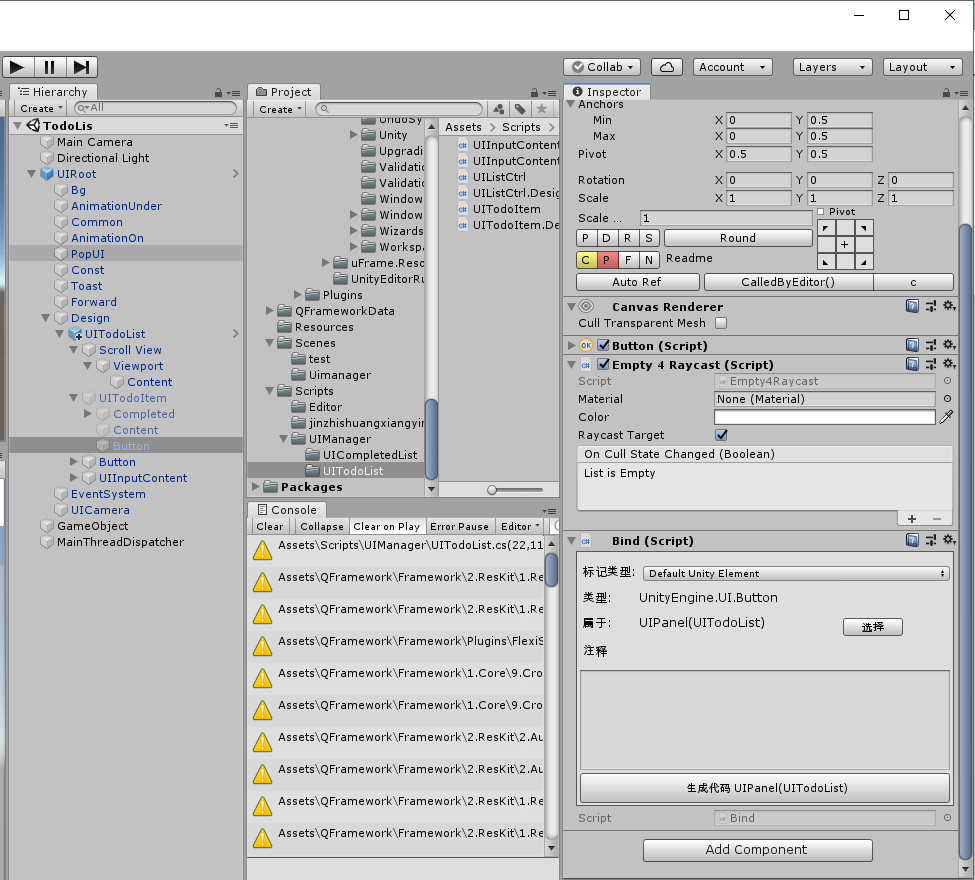The image size is (975, 880).
Task: Click the Pause icon next to Play
Action: coord(50,67)
